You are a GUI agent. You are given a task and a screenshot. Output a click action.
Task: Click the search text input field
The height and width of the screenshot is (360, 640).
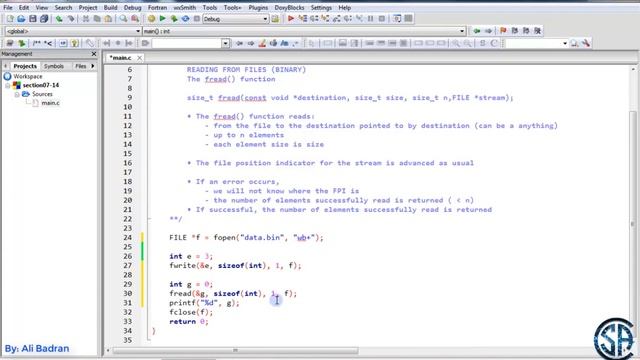click(186, 44)
